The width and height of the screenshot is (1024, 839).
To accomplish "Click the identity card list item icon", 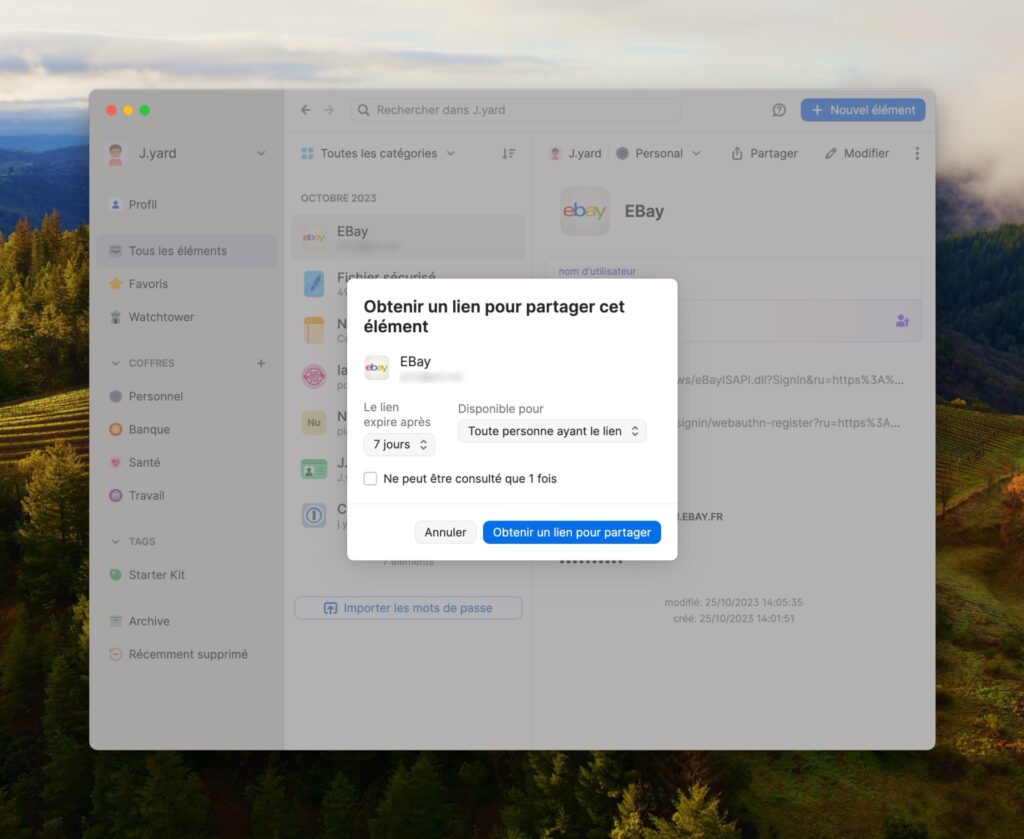I will [314, 469].
